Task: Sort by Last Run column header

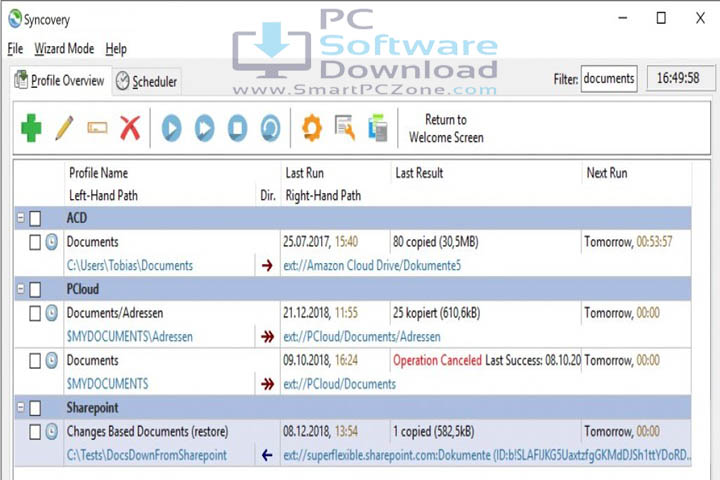Action: [304, 173]
